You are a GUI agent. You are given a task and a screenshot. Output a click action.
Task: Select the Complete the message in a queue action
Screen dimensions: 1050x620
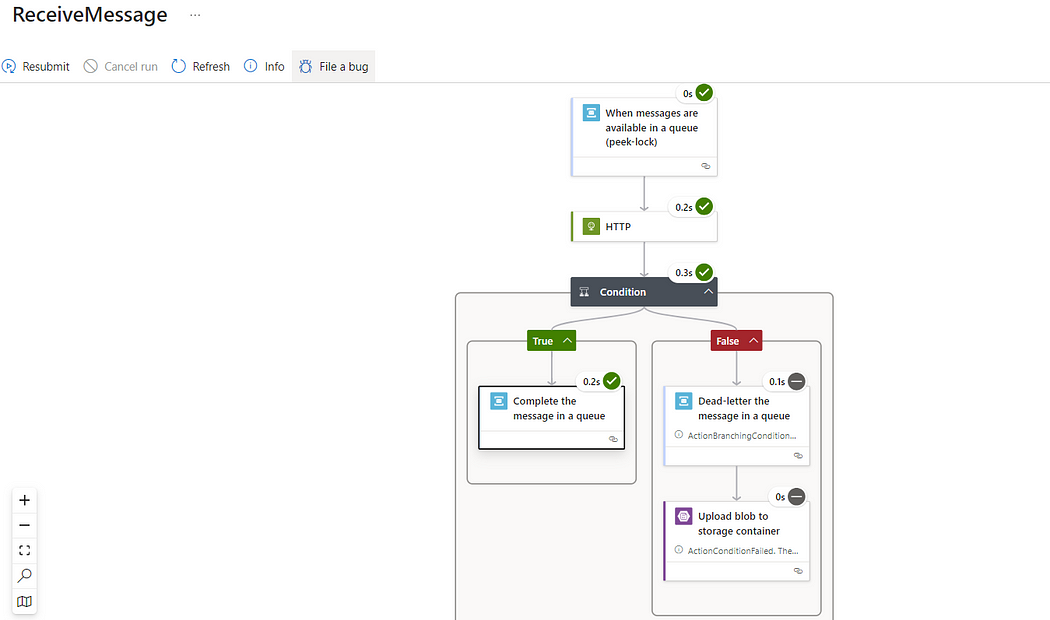pyautogui.click(x=552, y=417)
